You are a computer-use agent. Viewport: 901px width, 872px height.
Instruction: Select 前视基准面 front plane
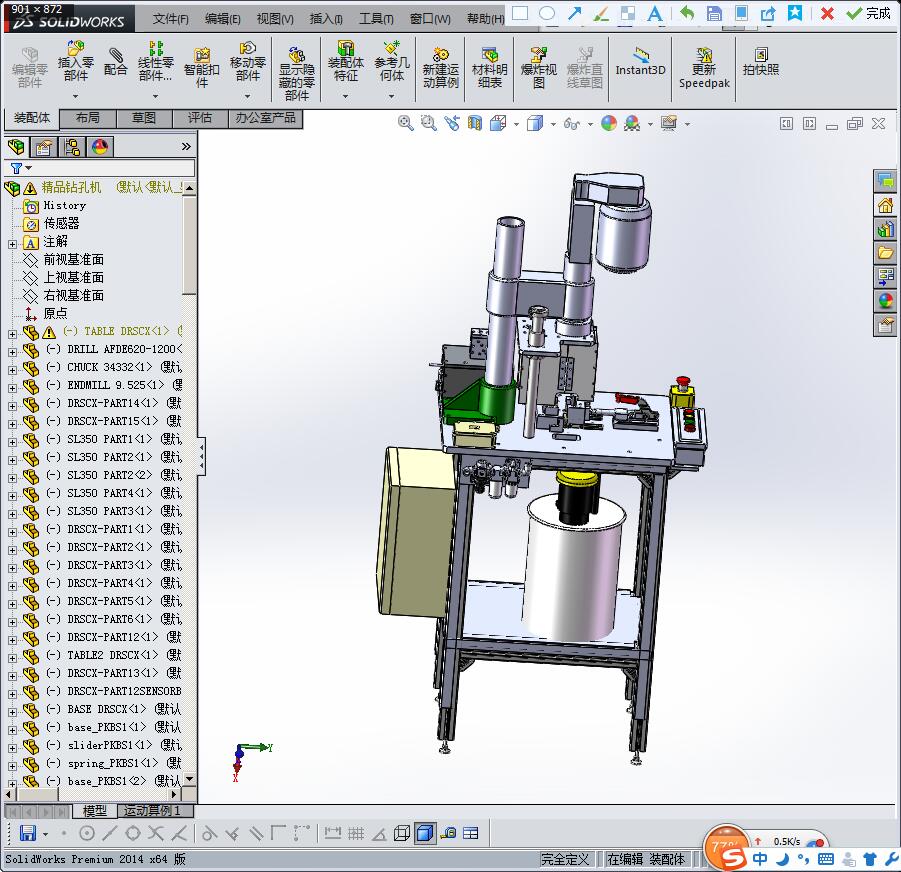pos(74,259)
